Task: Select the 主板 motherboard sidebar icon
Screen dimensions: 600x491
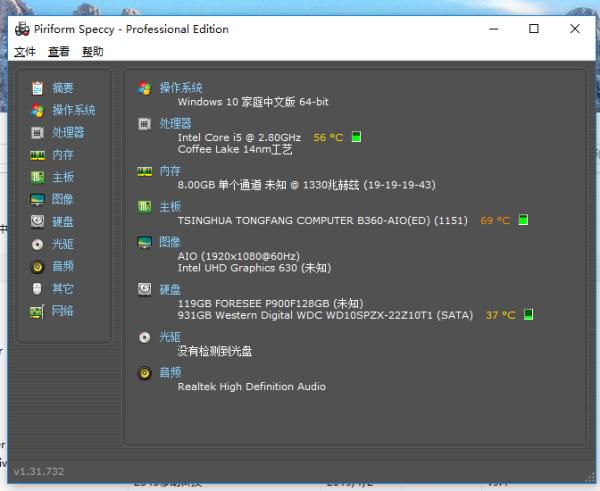Action: click(x=38, y=177)
